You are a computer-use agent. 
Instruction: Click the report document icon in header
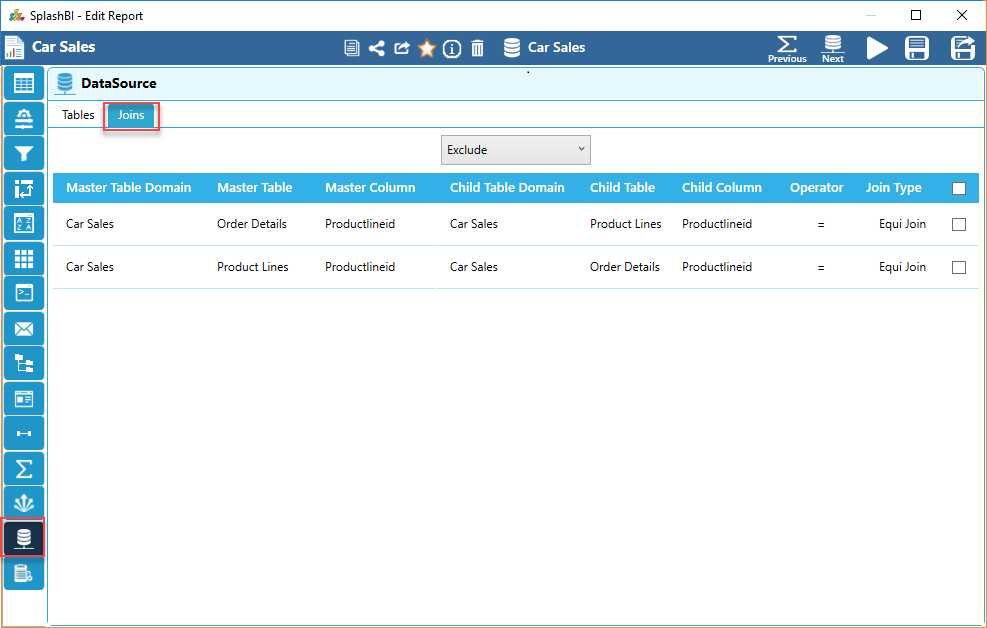[x=352, y=48]
